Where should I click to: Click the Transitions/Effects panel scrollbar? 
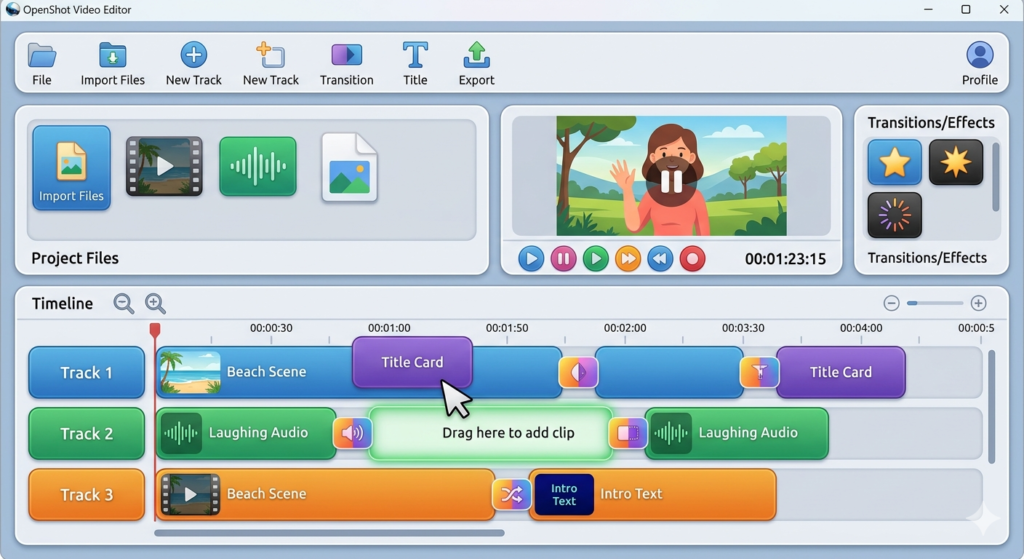point(996,178)
